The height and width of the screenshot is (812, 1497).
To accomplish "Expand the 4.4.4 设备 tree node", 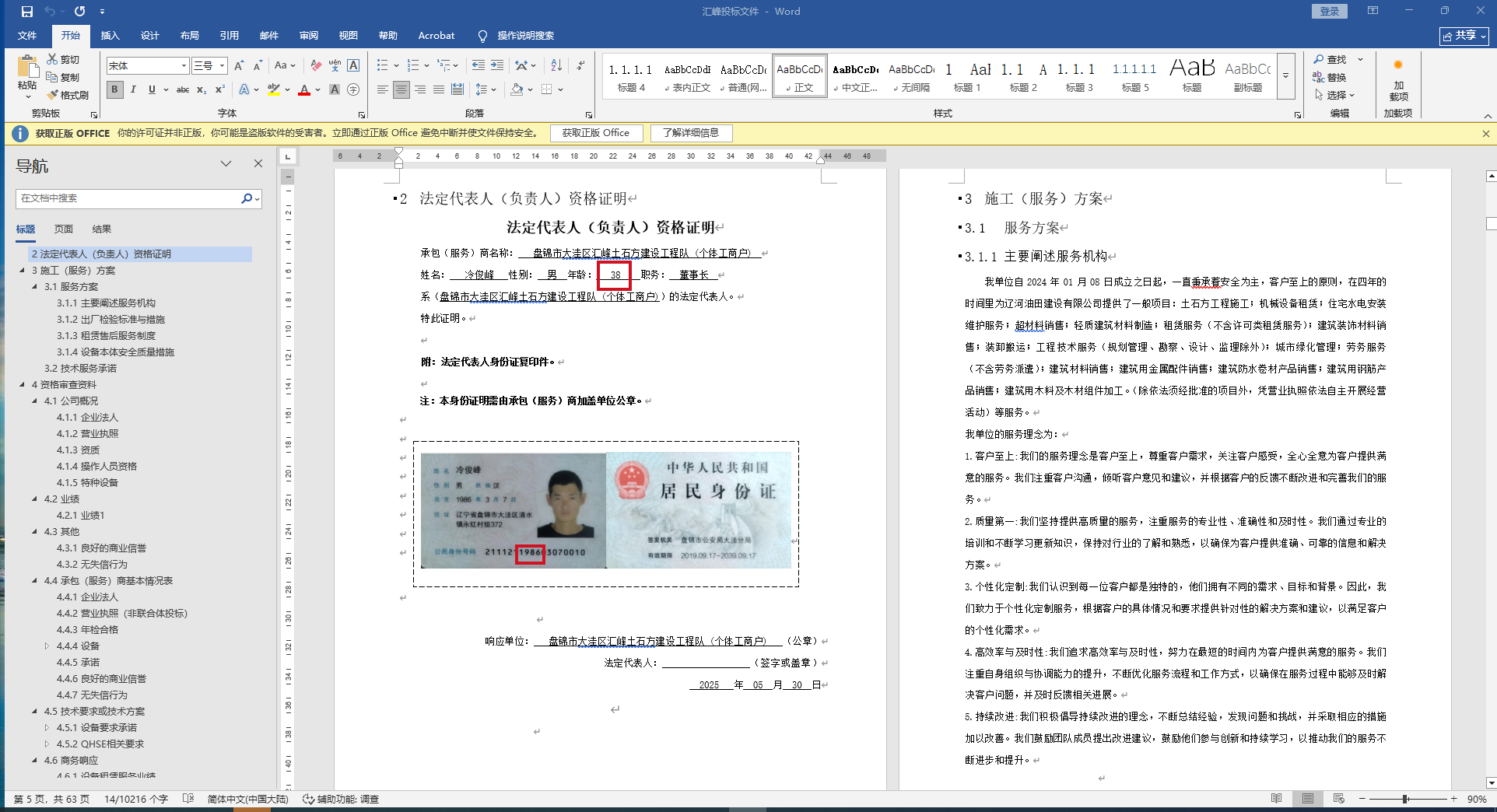I will click(47, 646).
